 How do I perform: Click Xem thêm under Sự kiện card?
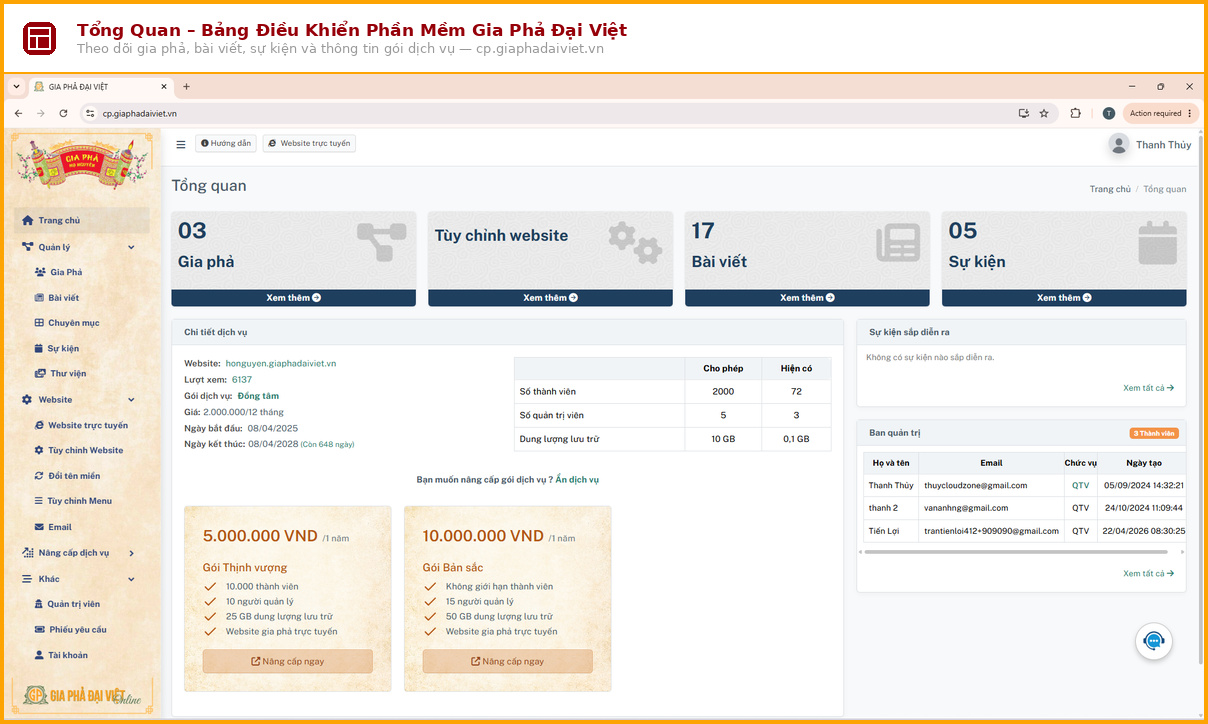pos(1064,298)
